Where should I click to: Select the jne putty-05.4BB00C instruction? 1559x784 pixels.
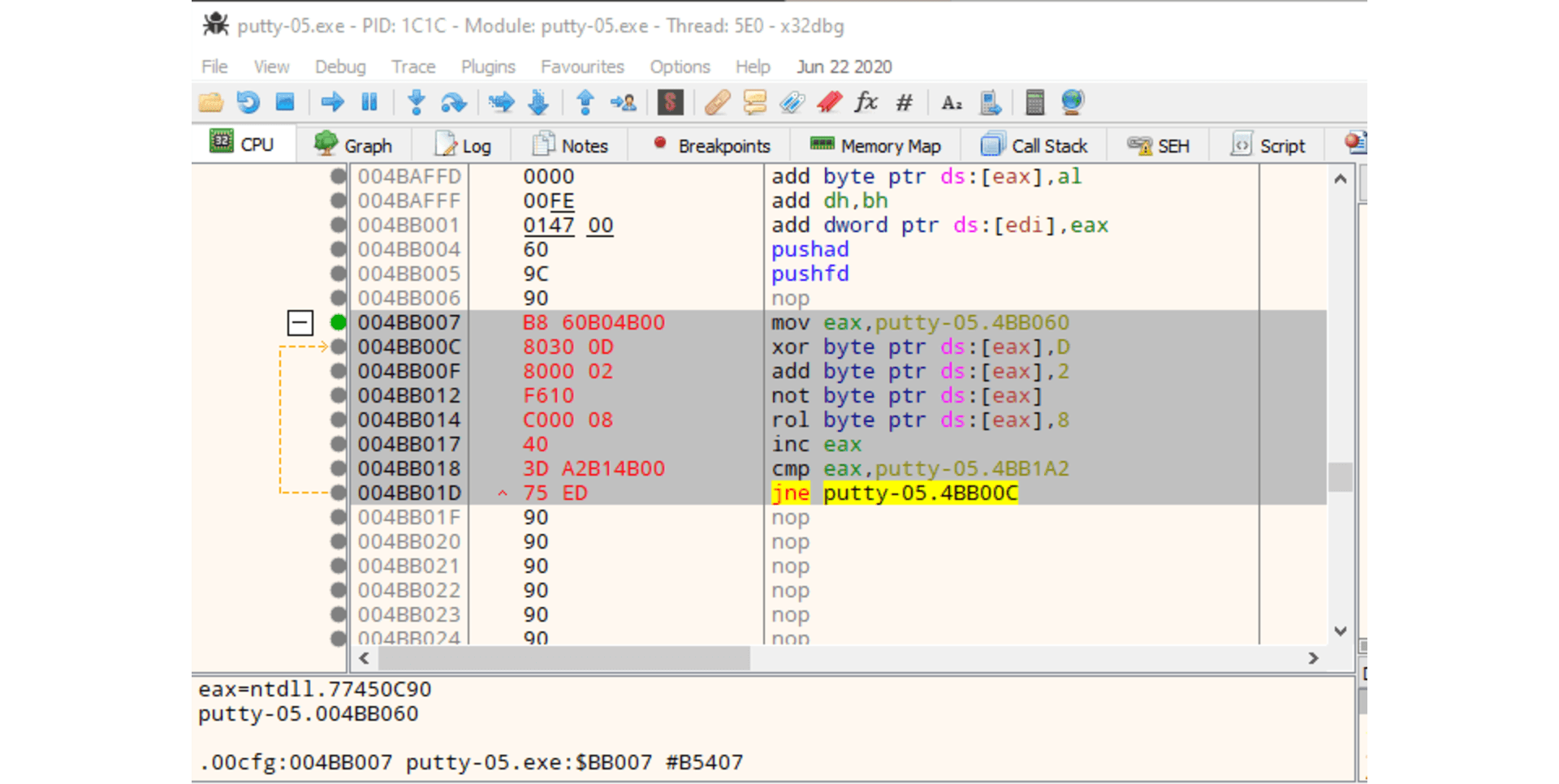pyautogui.click(x=894, y=493)
